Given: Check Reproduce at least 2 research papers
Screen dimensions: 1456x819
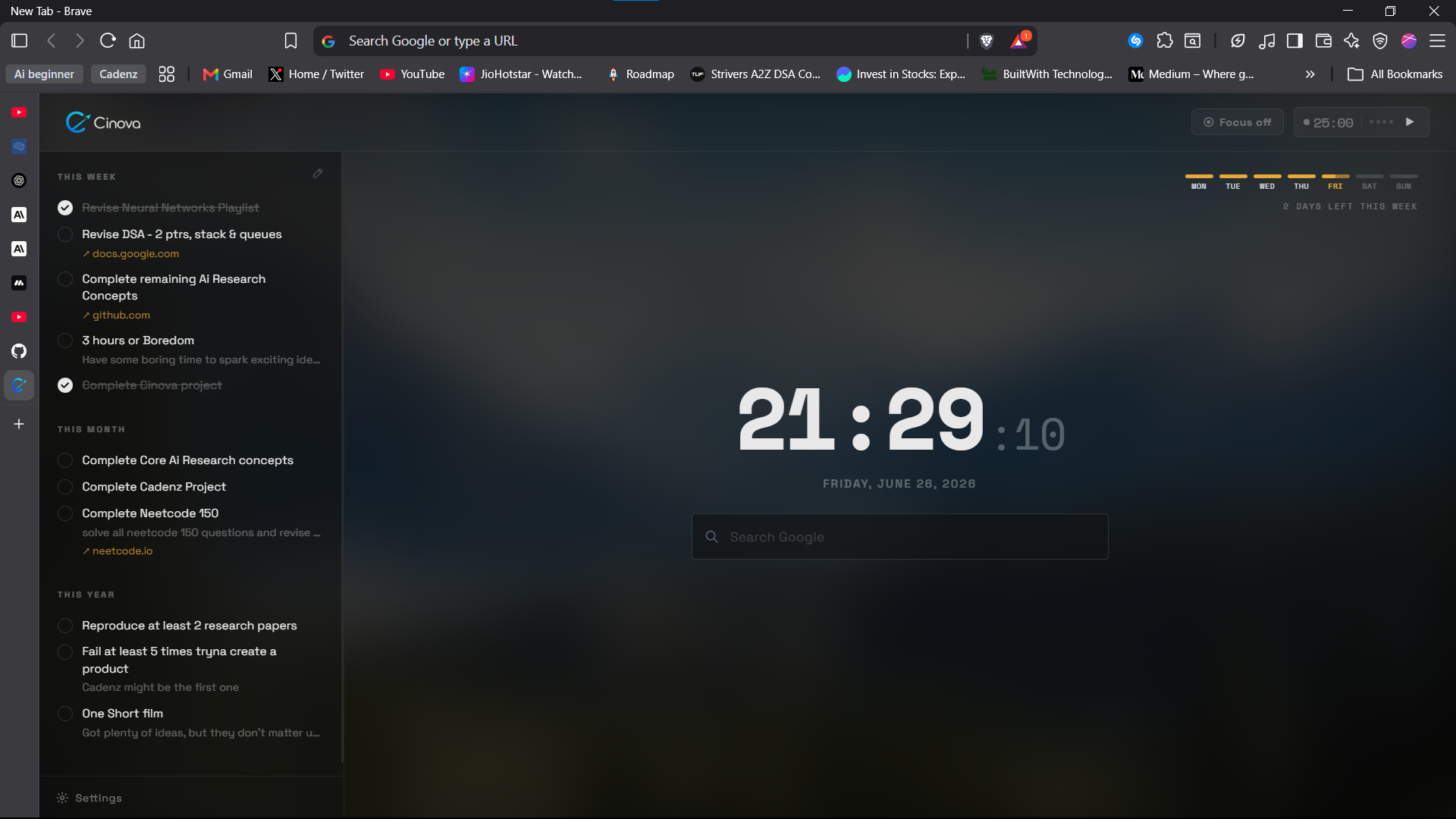Looking at the screenshot, I should (x=65, y=626).
